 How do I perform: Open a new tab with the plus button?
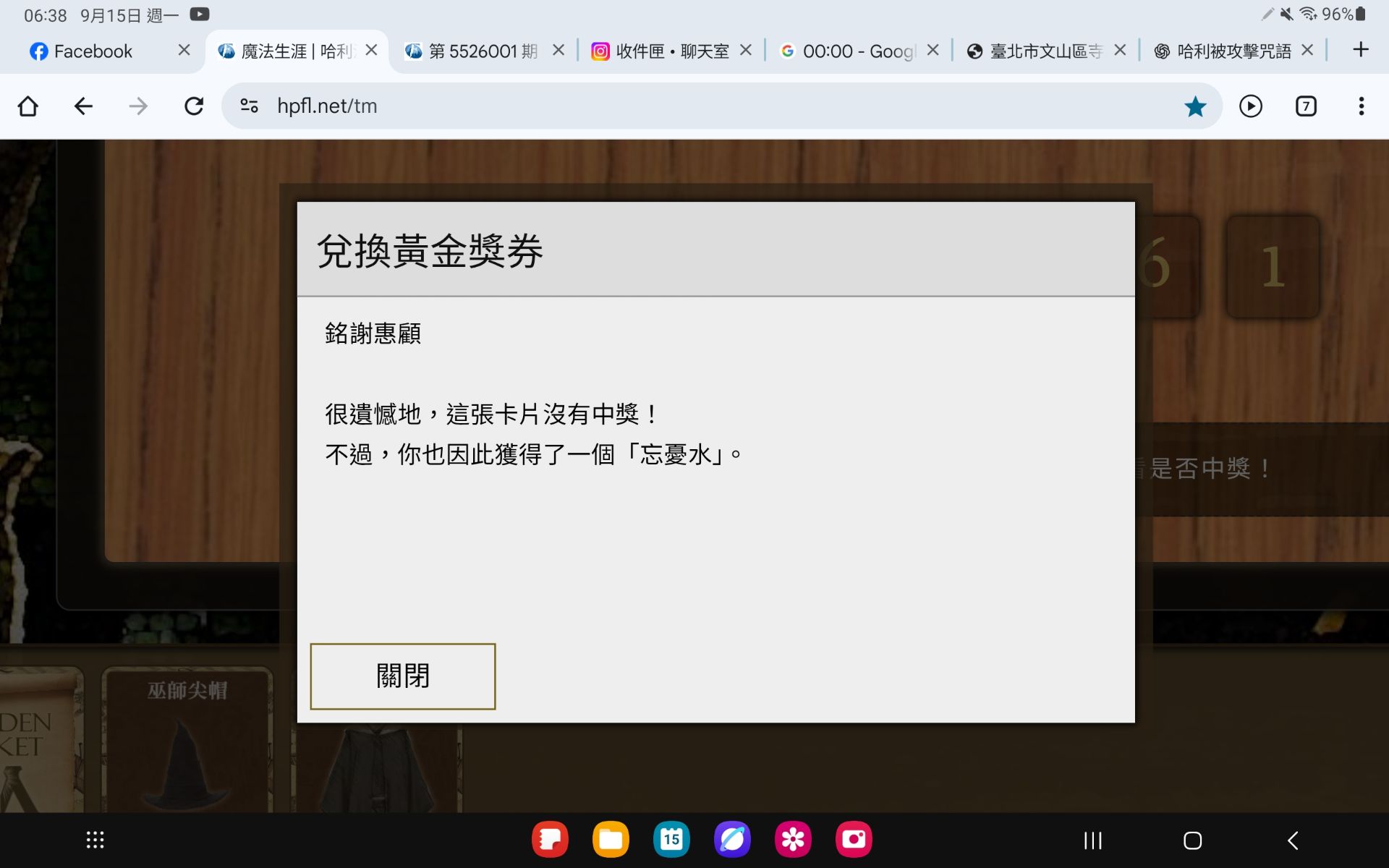coord(1360,50)
